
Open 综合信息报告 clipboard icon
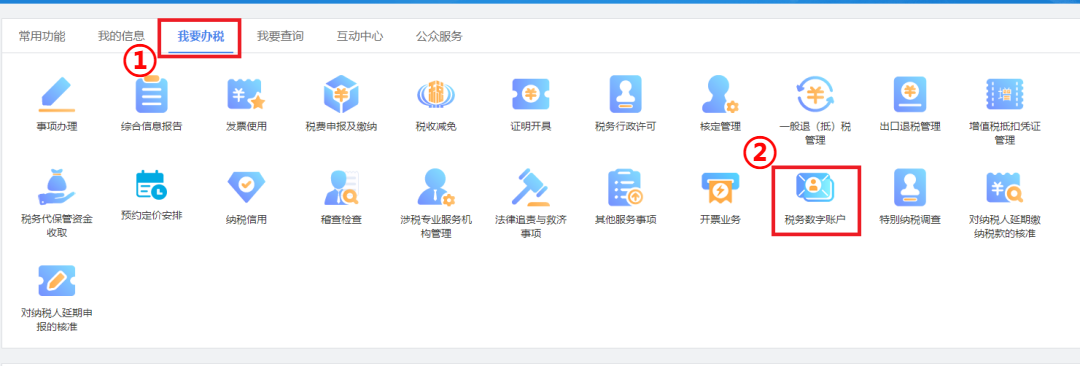pyautogui.click(x=152, y=94)
